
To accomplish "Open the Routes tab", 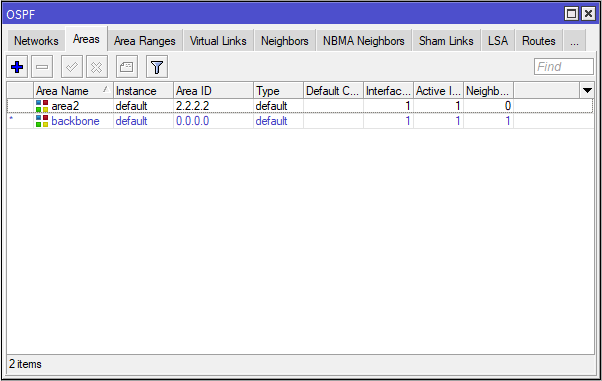I will tap(539, 41).
